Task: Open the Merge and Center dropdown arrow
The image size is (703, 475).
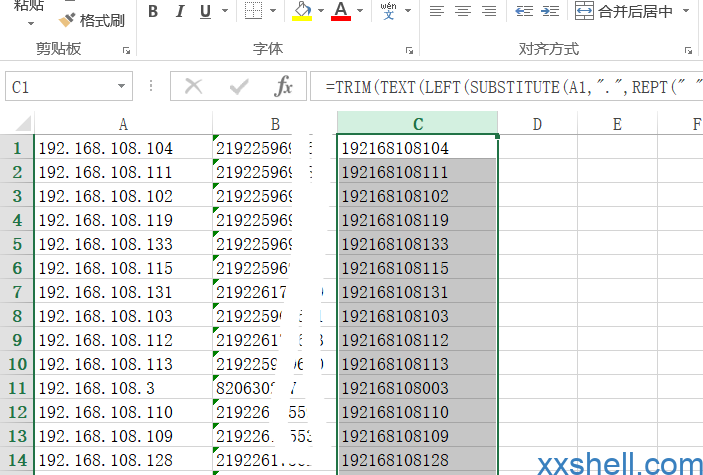Action: click(686, 12)
